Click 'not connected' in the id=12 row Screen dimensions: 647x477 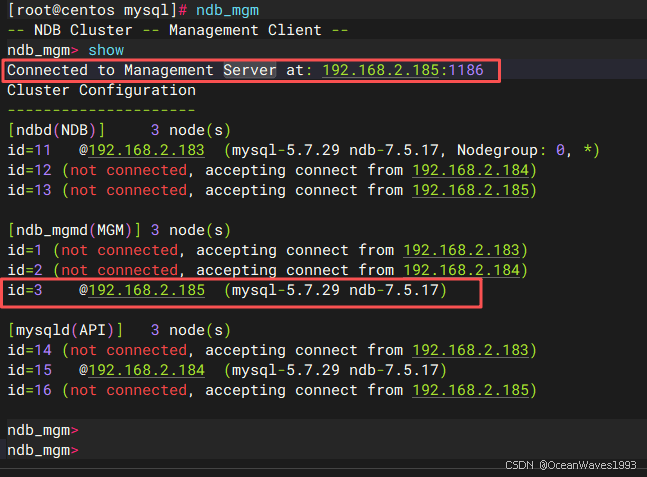point(129,170)
